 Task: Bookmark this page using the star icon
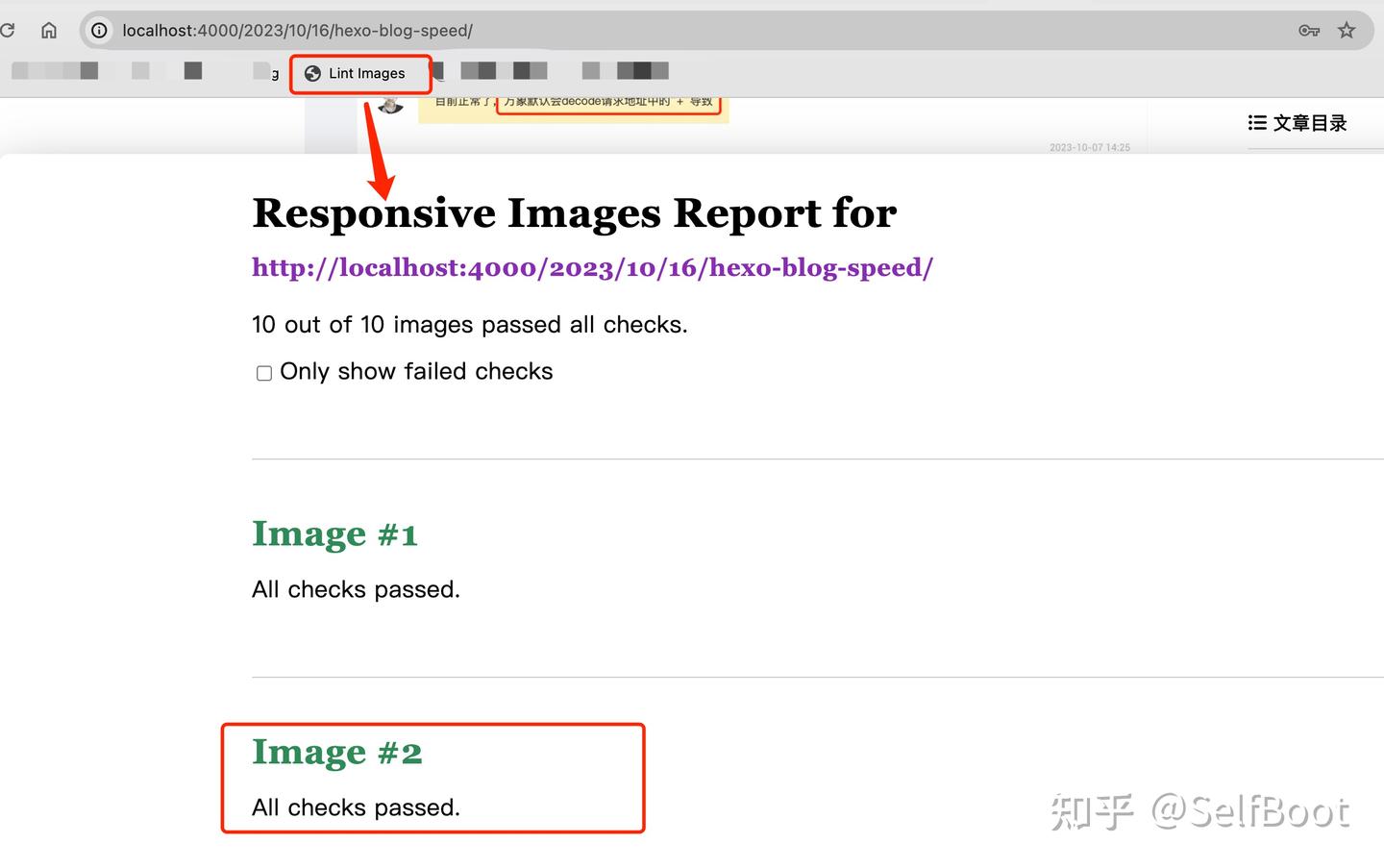point(1346,30)
